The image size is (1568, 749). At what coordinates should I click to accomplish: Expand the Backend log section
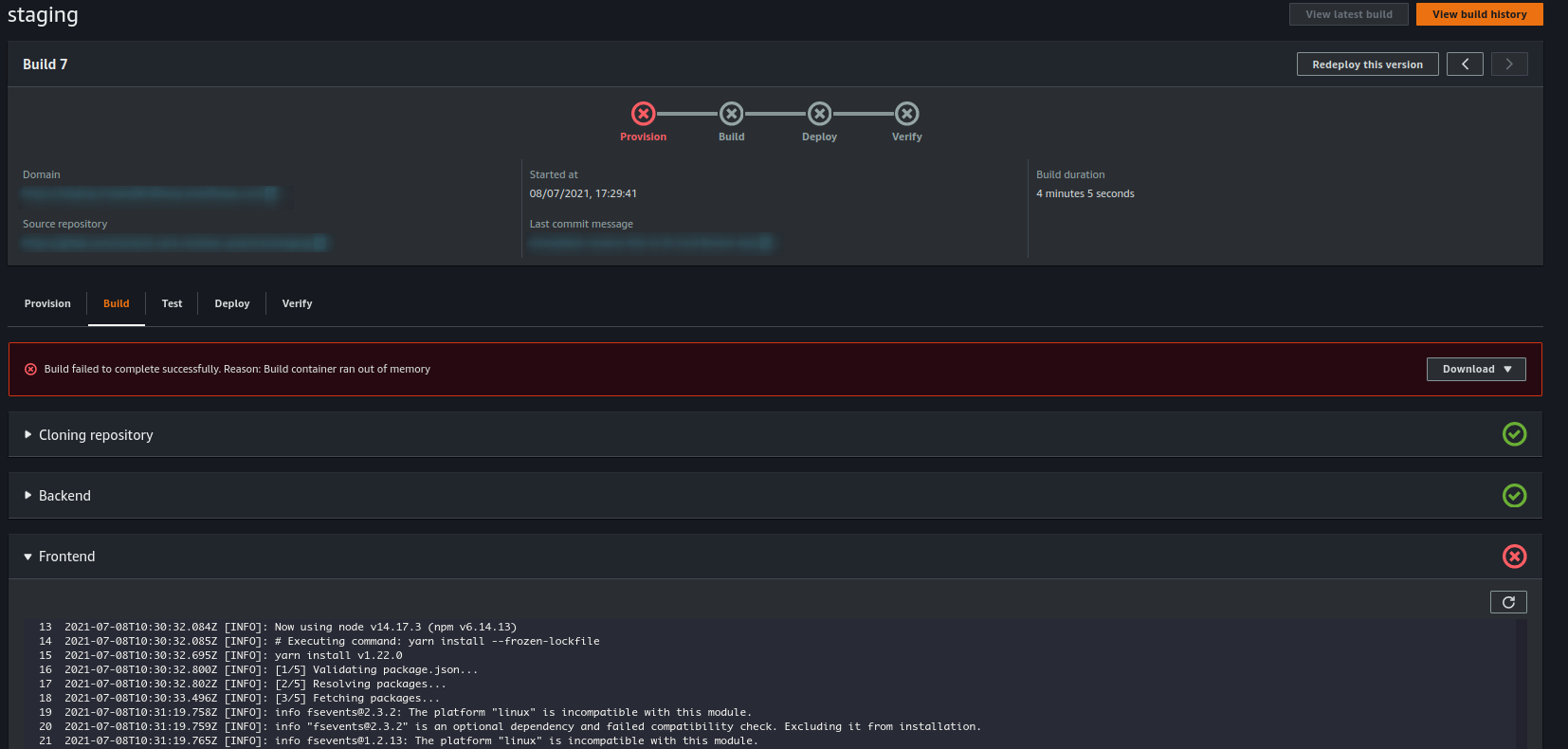(27, 495)
